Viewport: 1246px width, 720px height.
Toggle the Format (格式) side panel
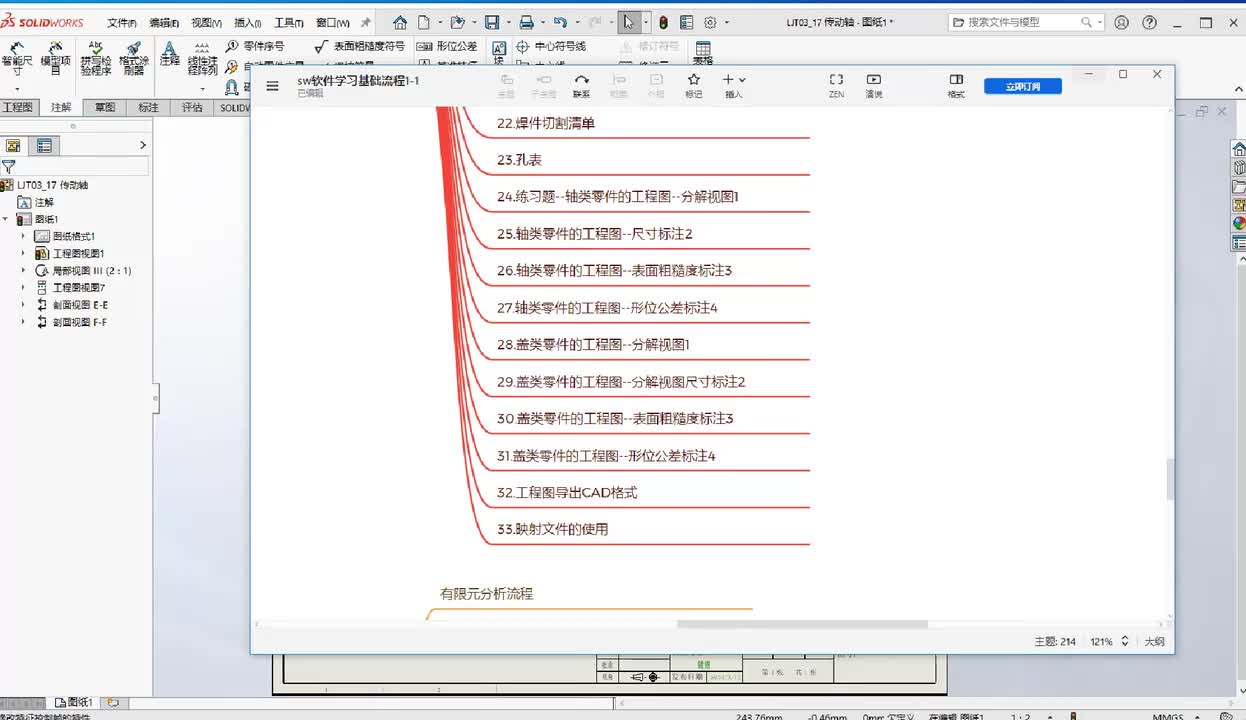956,86
